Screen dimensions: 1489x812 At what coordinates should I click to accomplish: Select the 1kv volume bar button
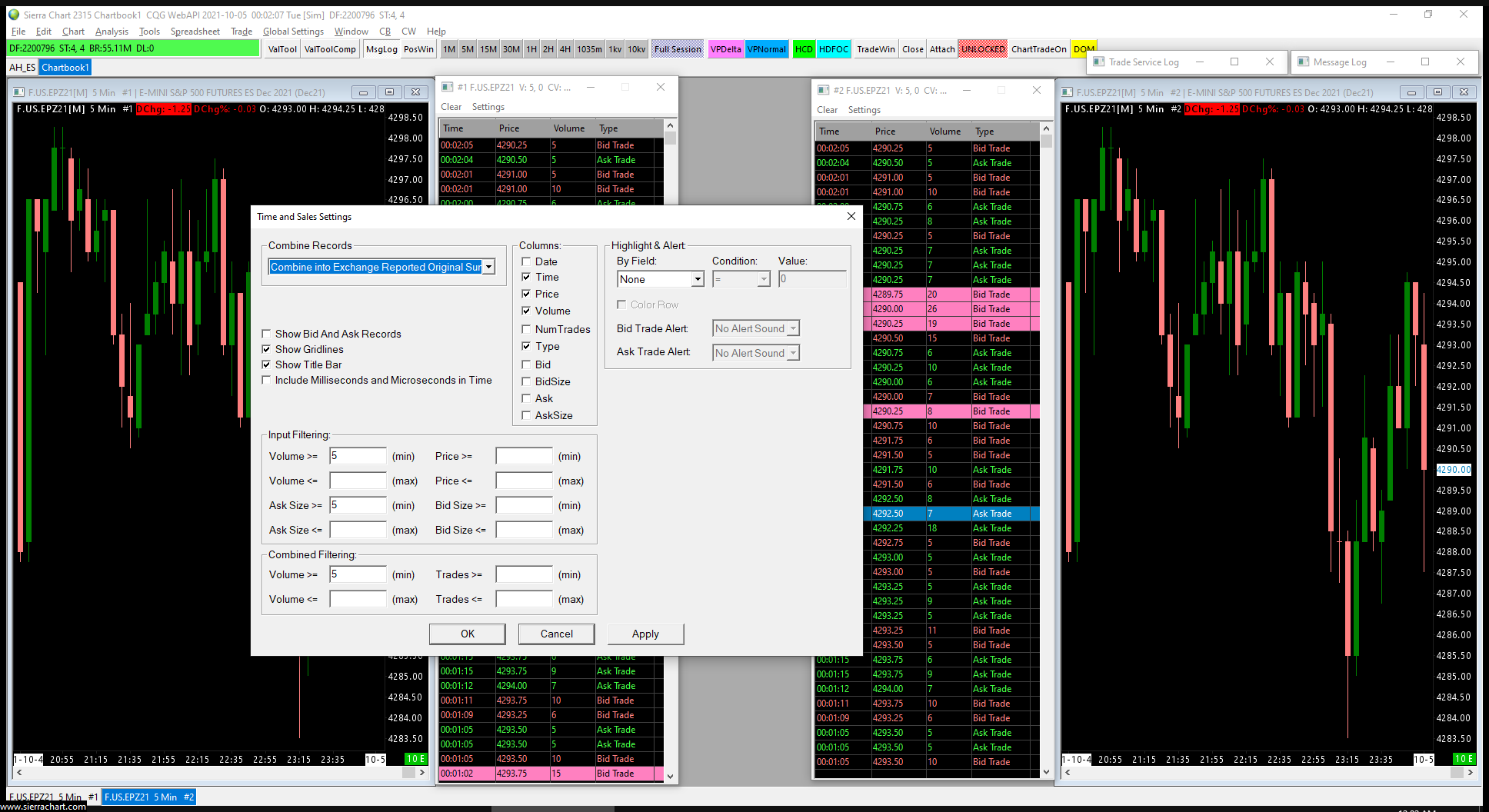(x=615, y=49)
